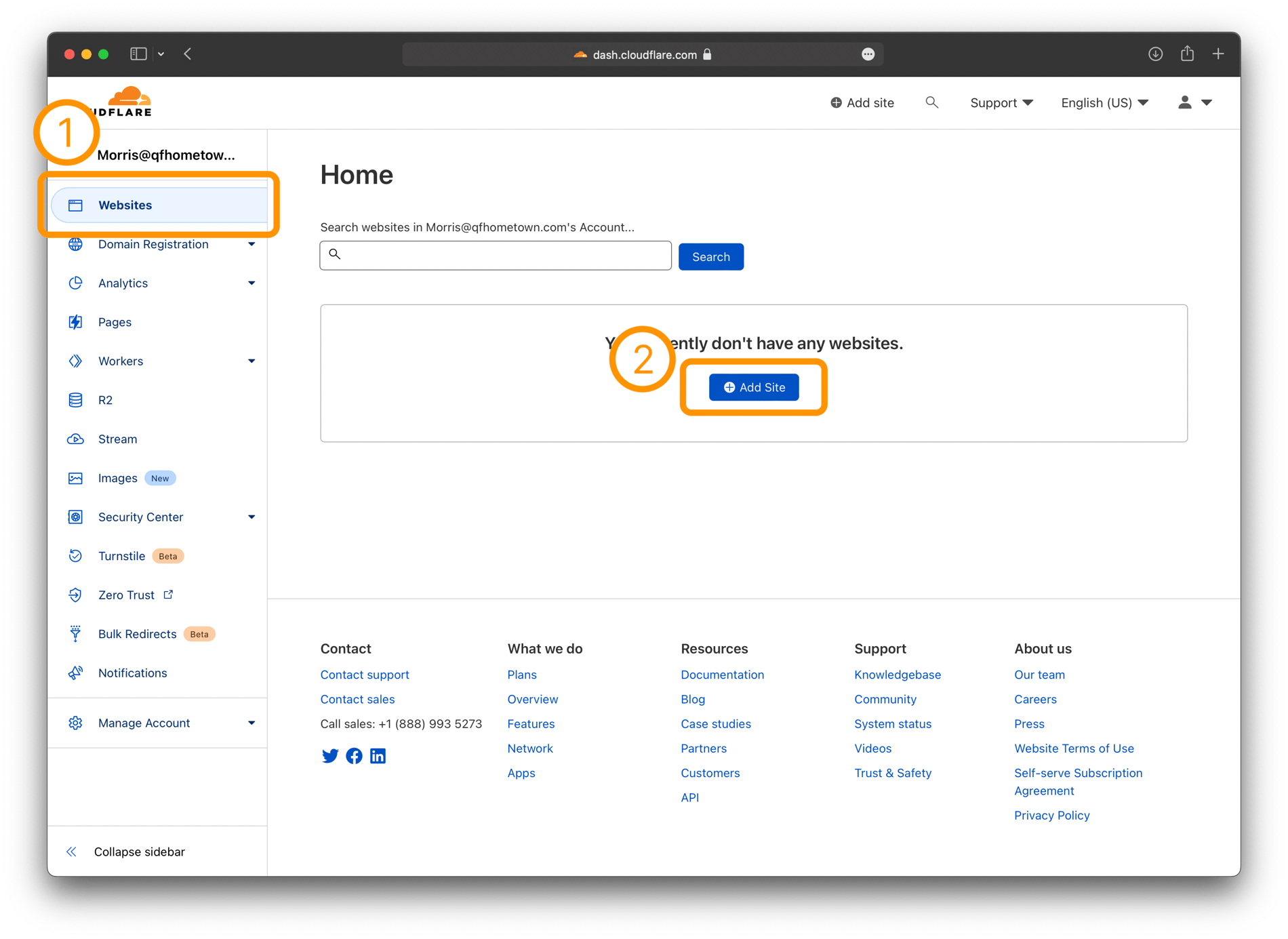Open Stream from the sidebar
1288x939 pixels.
click(117, 439)
